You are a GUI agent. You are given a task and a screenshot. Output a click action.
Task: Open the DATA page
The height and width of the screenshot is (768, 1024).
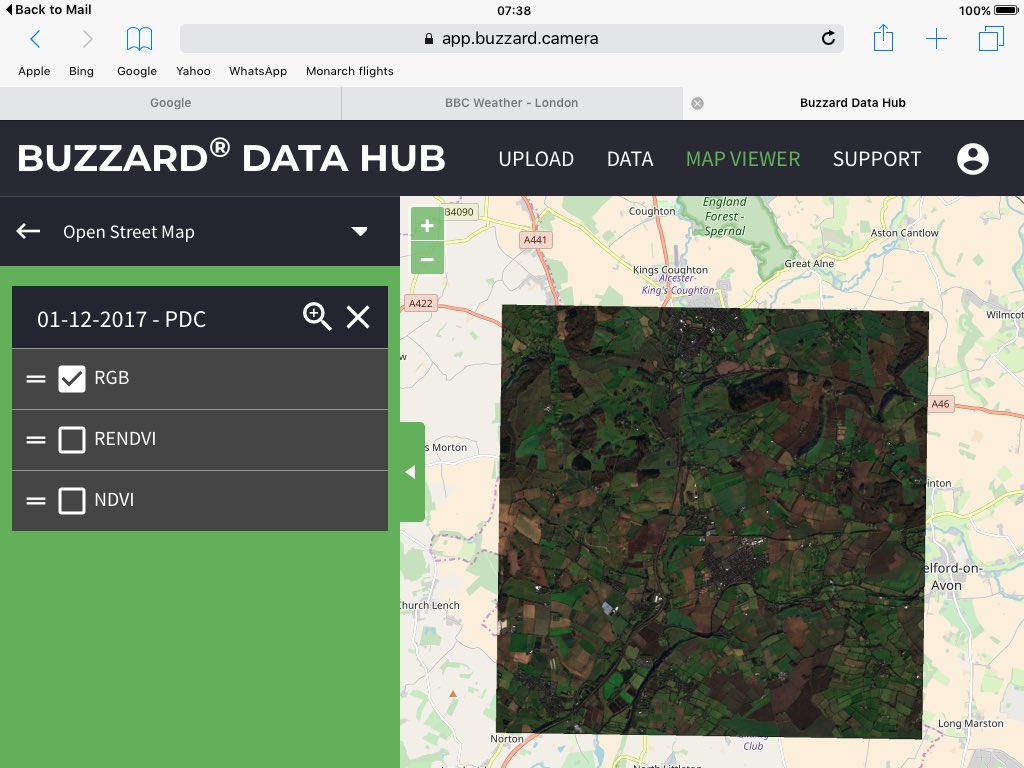(x=630, y=159)
